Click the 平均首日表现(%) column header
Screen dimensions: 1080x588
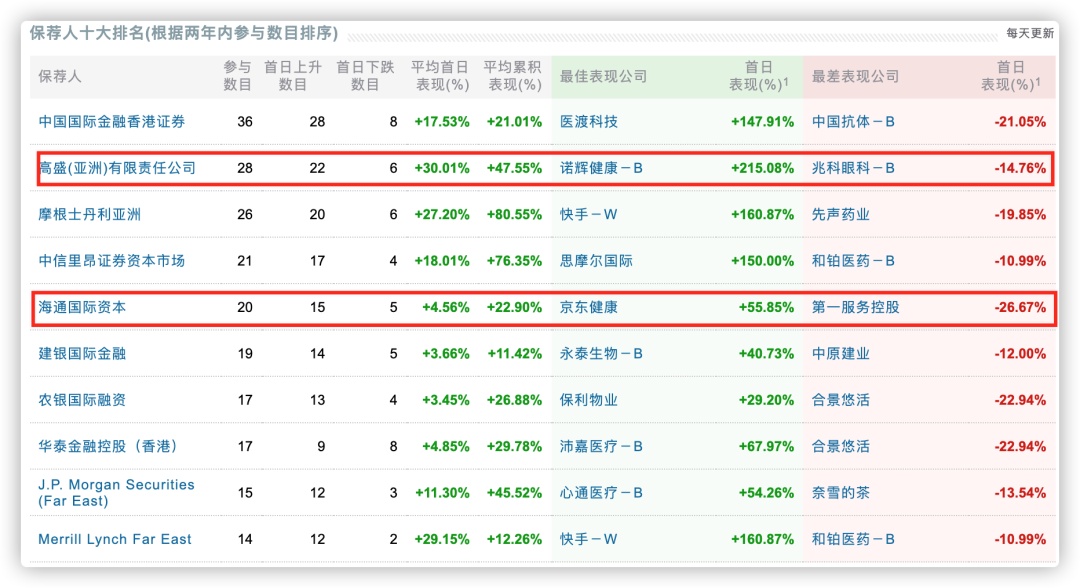pyautogui.click(x=440, y=76)
